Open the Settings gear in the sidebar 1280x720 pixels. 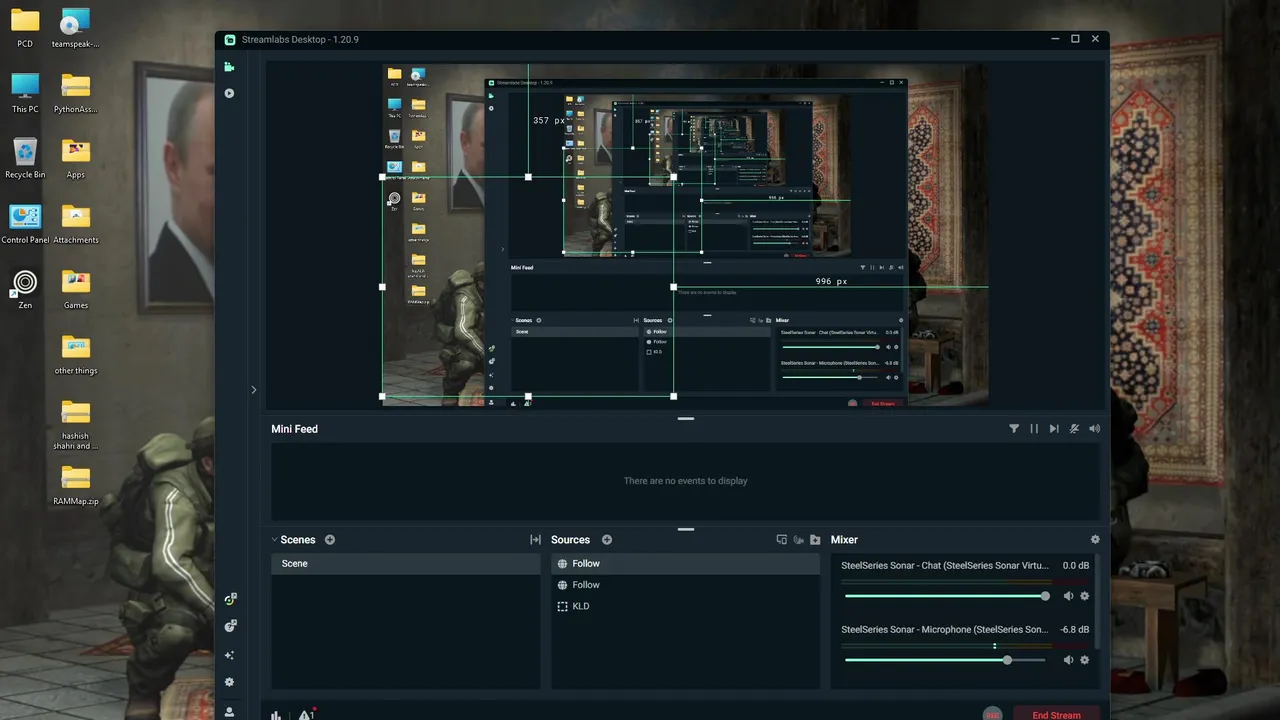(229, 682)
